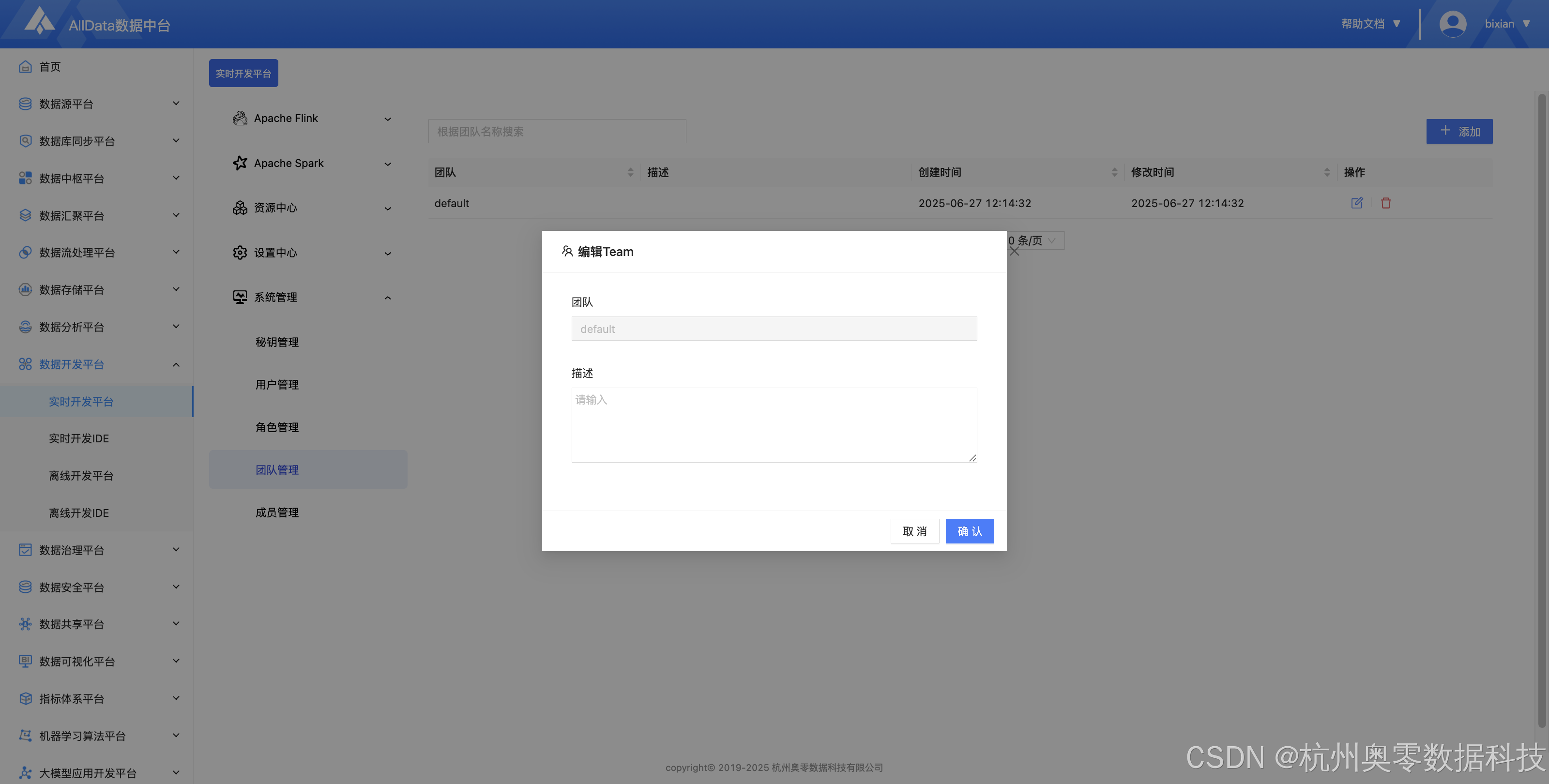Select 离线开发平台 in sidebar
The width and height of the screenshot is (1549, 784).
tap(81, 476)
